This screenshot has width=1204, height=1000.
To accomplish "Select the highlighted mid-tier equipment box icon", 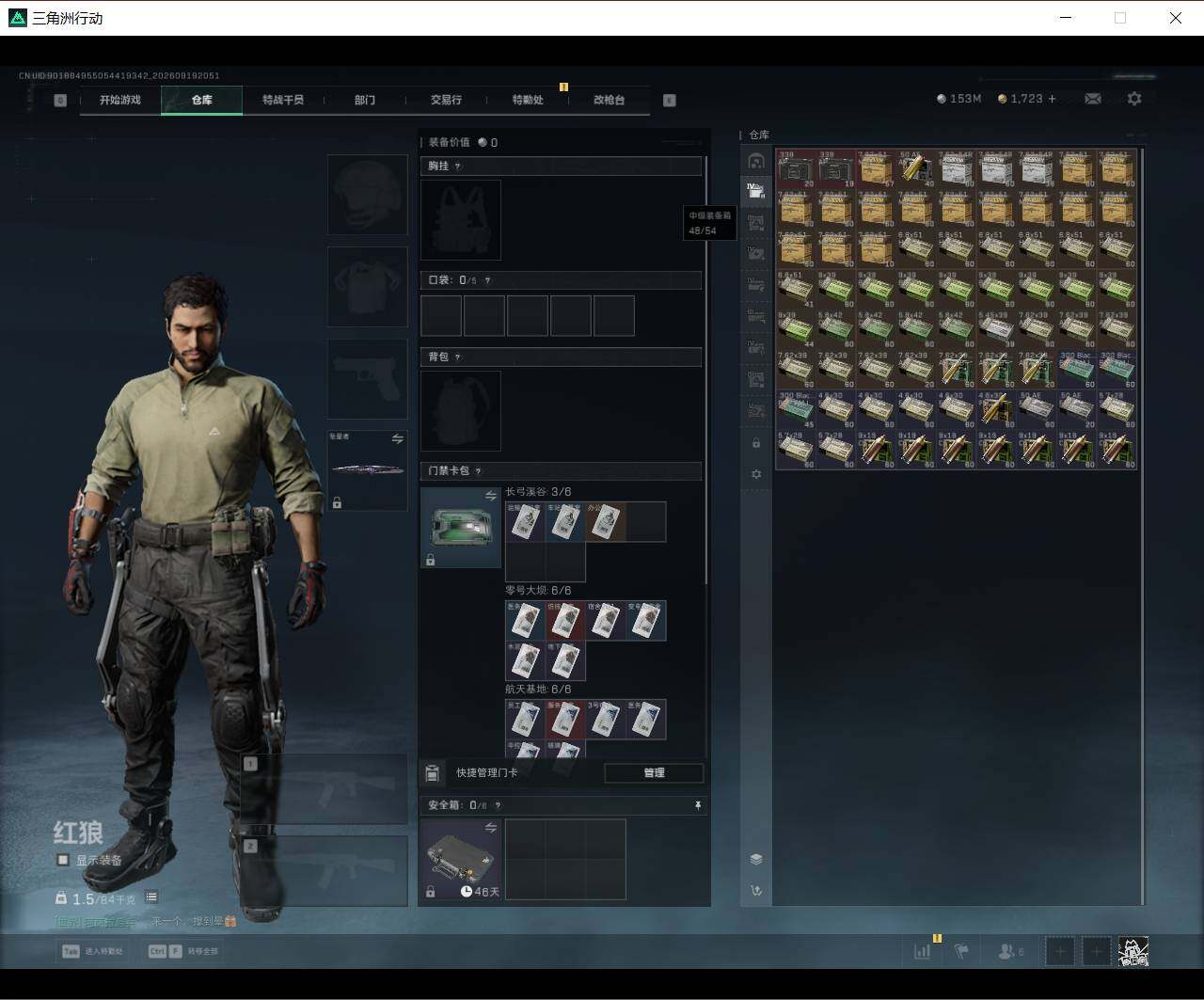I will [755, 192].
